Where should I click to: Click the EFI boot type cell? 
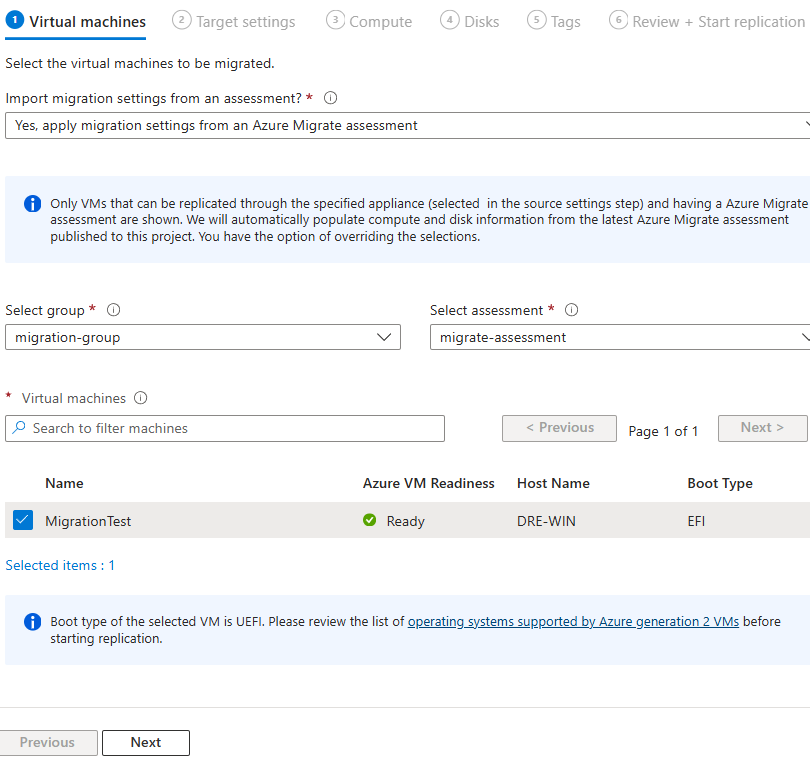[x=696, y=521]
